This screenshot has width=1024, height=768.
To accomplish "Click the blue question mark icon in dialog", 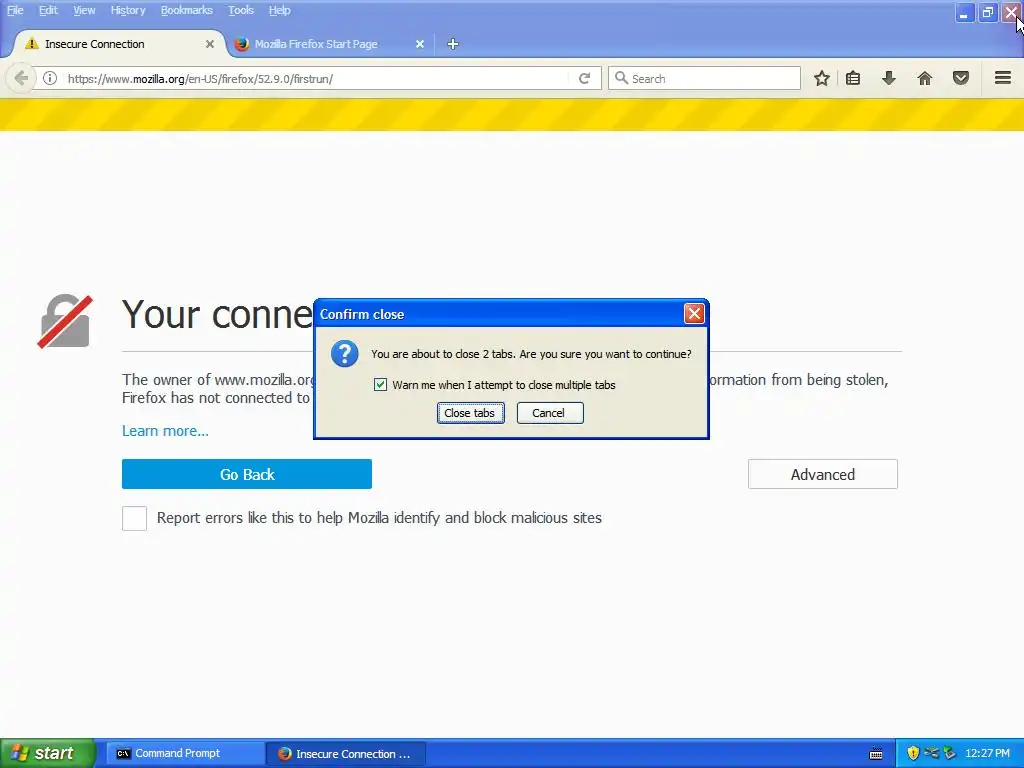I will point(344,354).
